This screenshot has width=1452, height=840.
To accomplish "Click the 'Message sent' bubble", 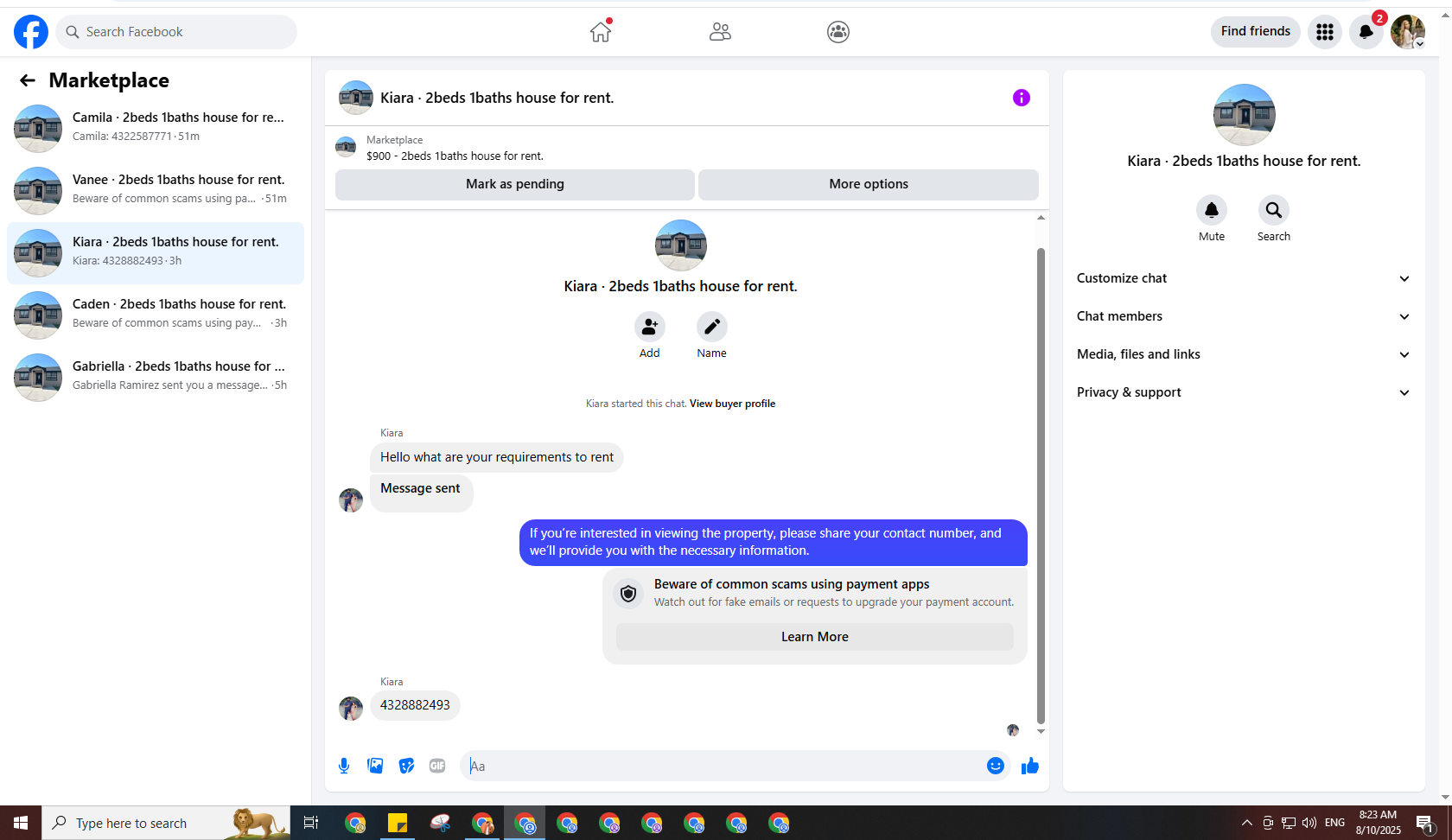I will 421,493.
